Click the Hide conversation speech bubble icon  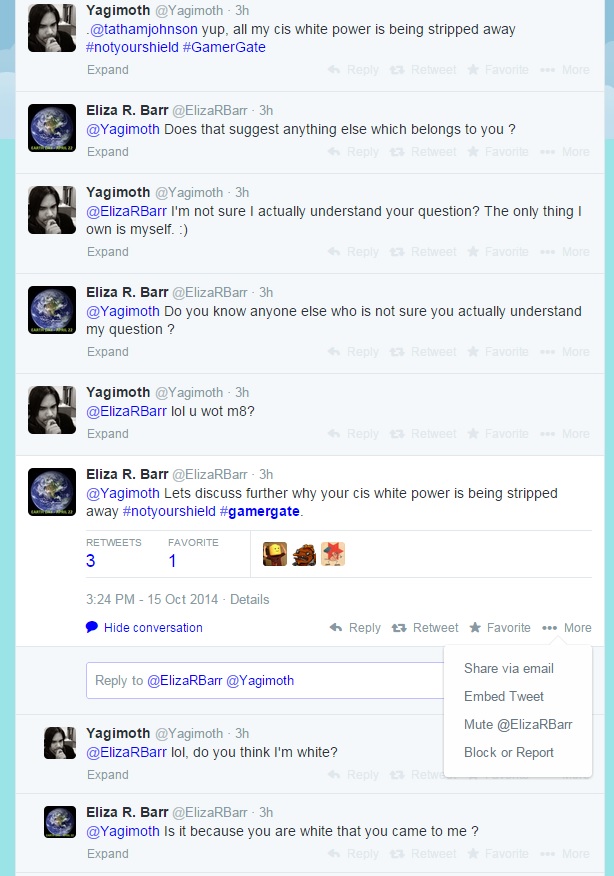[x=92, y=627]
